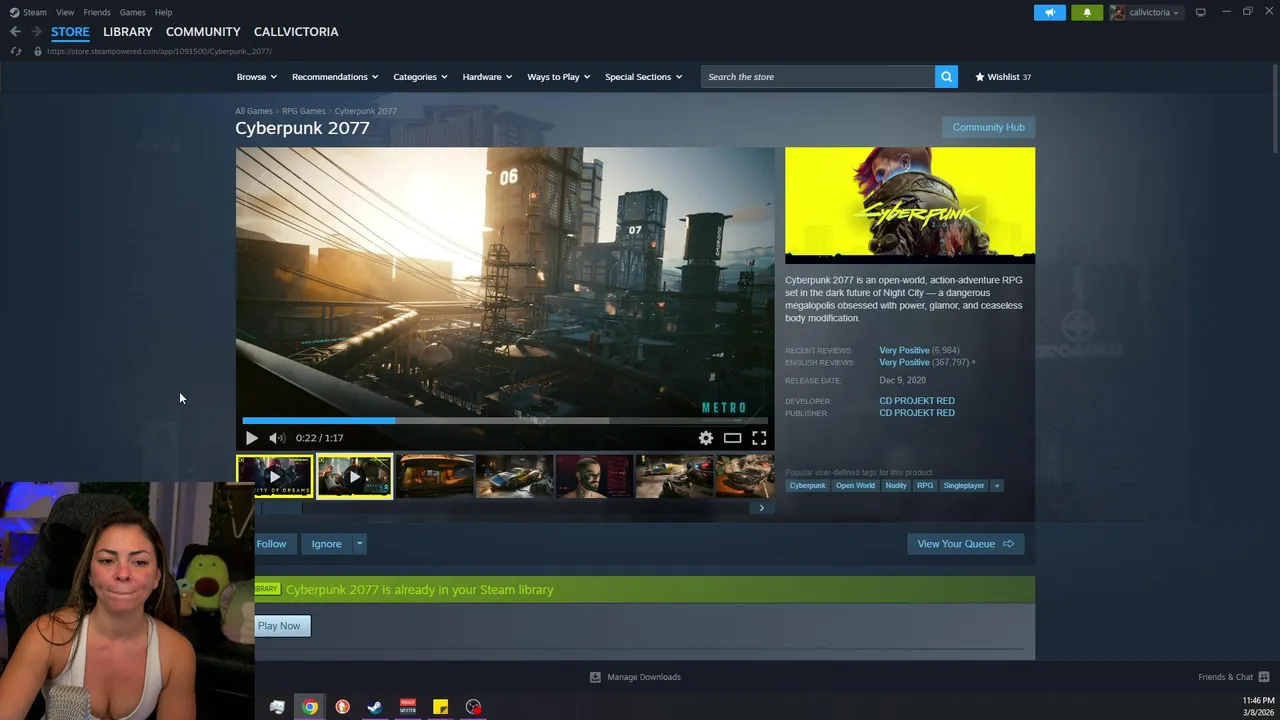Viewport: 1280px width, 720px height.
Task: Open the blue megaphone announcements button
Action: [x=1049, y=12]
